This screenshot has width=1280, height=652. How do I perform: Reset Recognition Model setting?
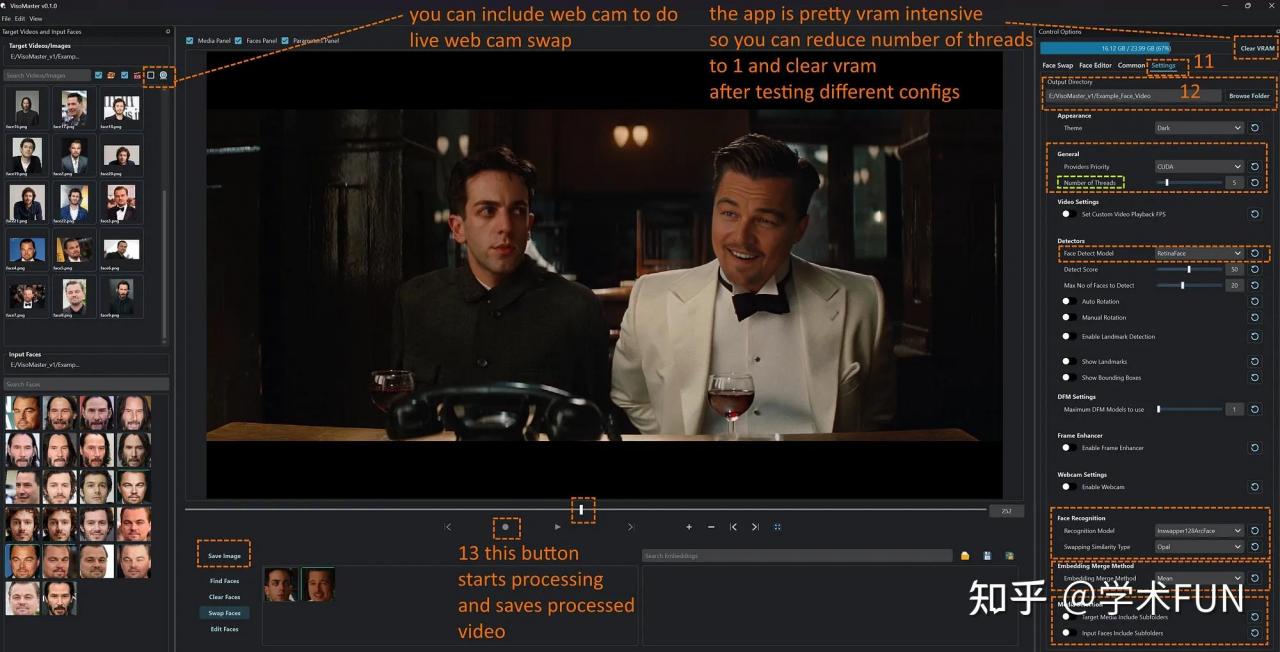(1254, 531)
